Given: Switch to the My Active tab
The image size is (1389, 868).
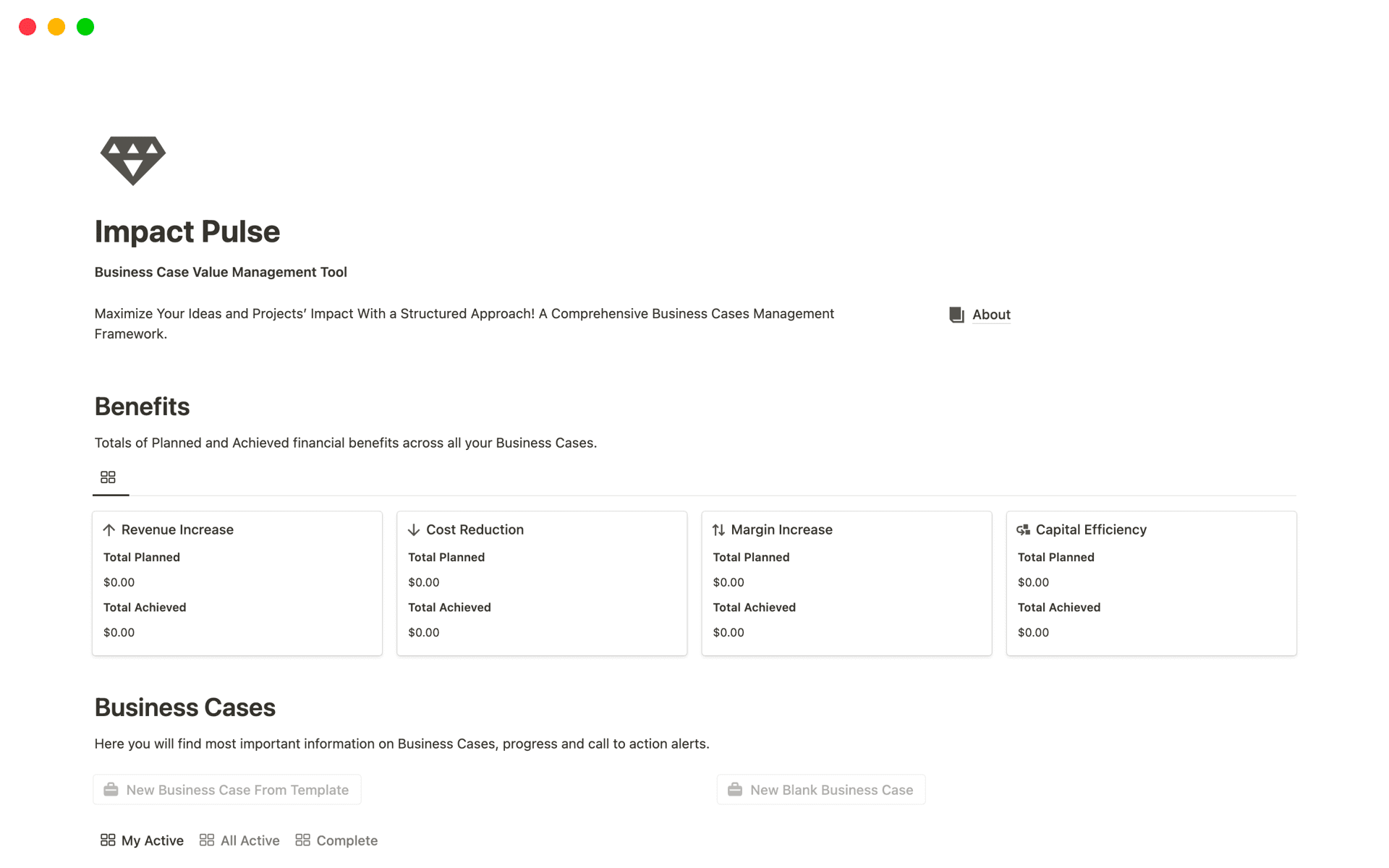Looking at the screenshot, I should click(x=143, y=841).
